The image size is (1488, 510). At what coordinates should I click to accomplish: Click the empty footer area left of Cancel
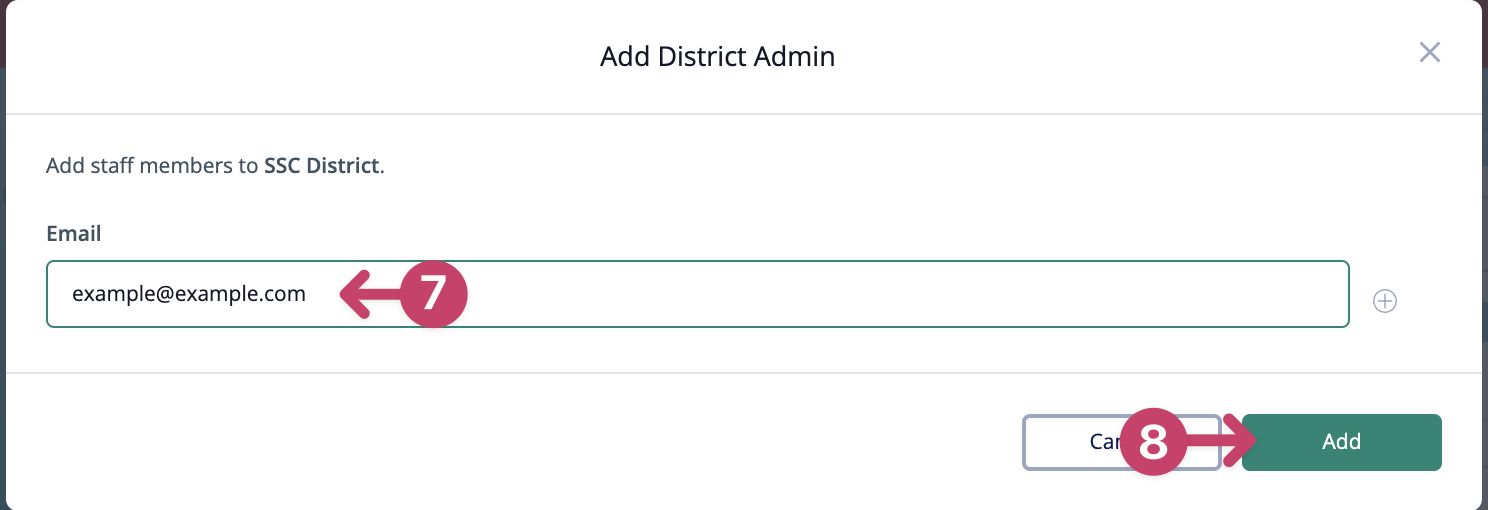[x=500, y=442]
